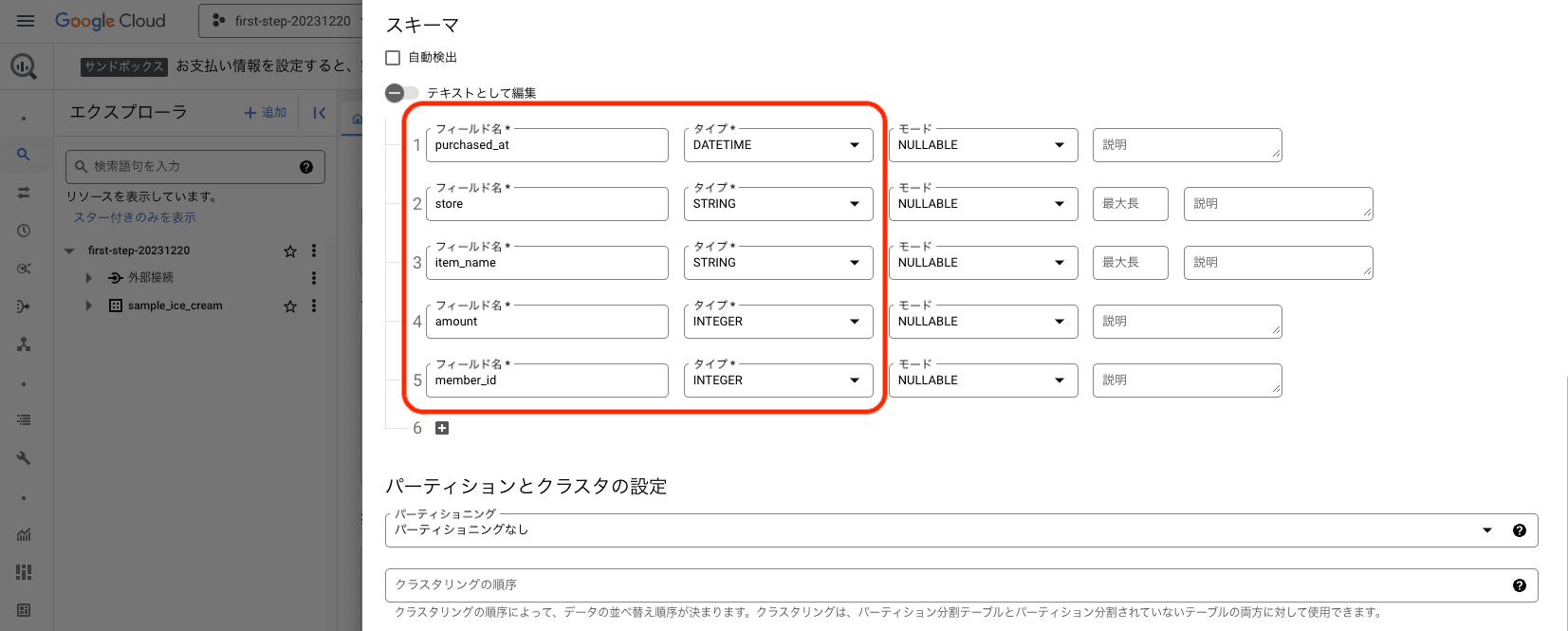Click the スター付きのみを表示 link

pyautogui.click(x=135, y=217)
